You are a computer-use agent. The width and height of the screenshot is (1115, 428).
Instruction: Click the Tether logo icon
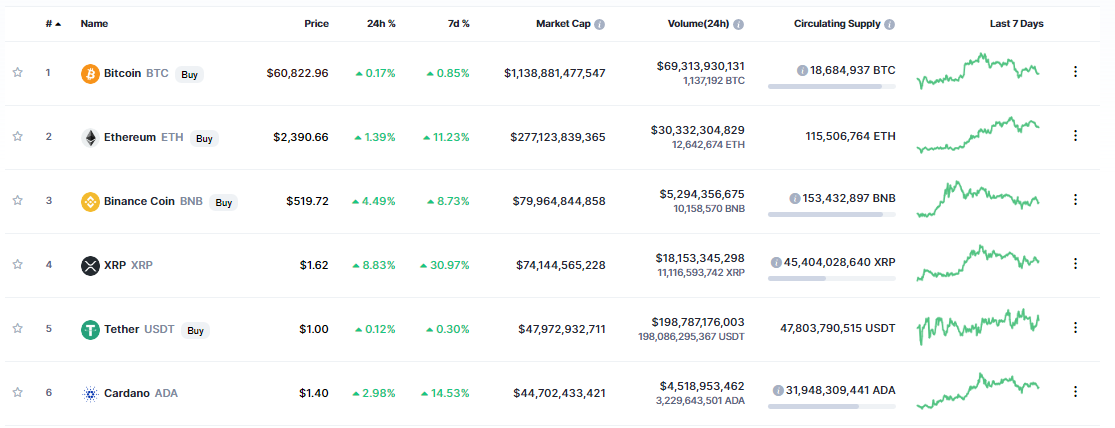tap(90, 330)
